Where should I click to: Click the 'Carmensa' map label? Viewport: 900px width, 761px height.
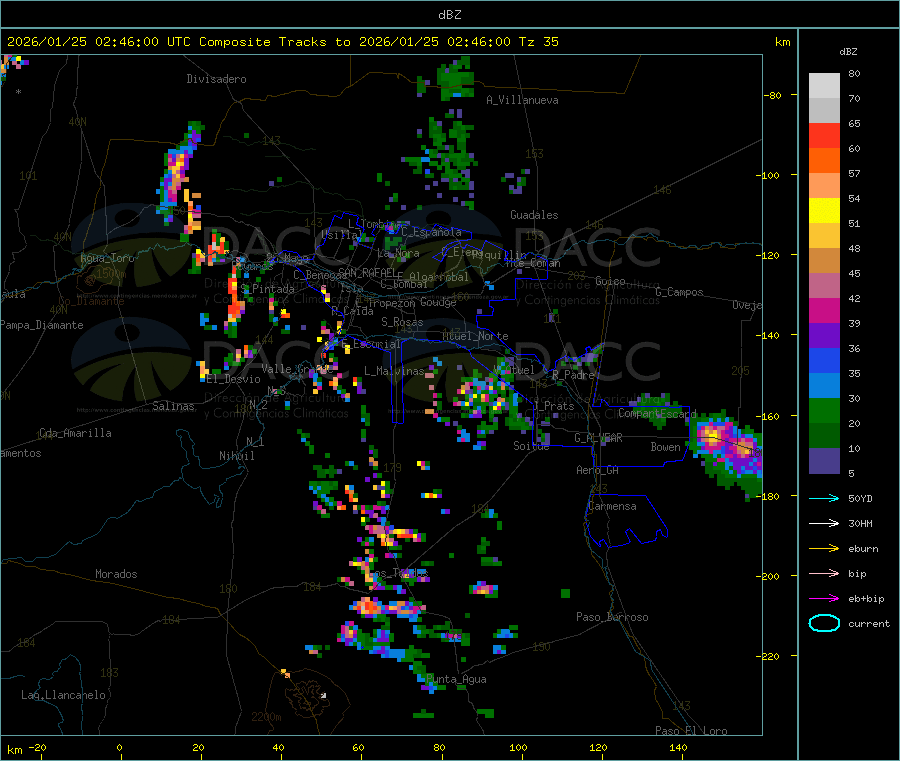(x=612, y=506)
